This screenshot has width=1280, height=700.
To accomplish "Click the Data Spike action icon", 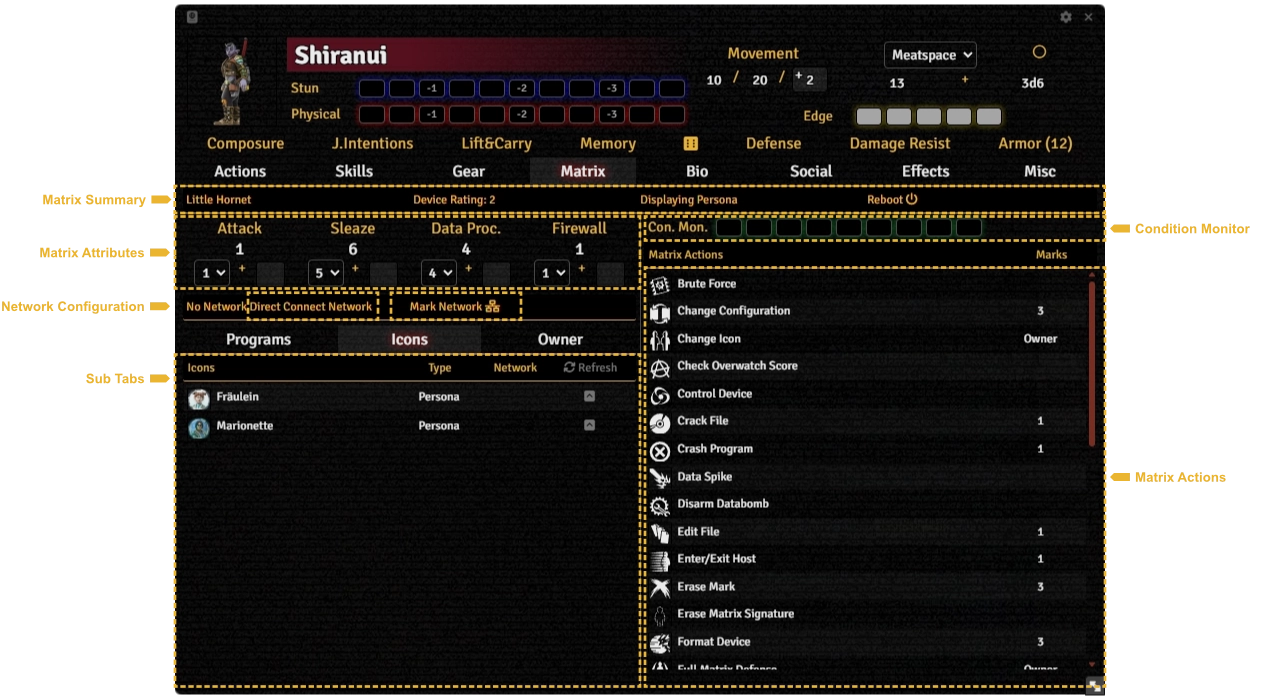I will click(660, 478).
